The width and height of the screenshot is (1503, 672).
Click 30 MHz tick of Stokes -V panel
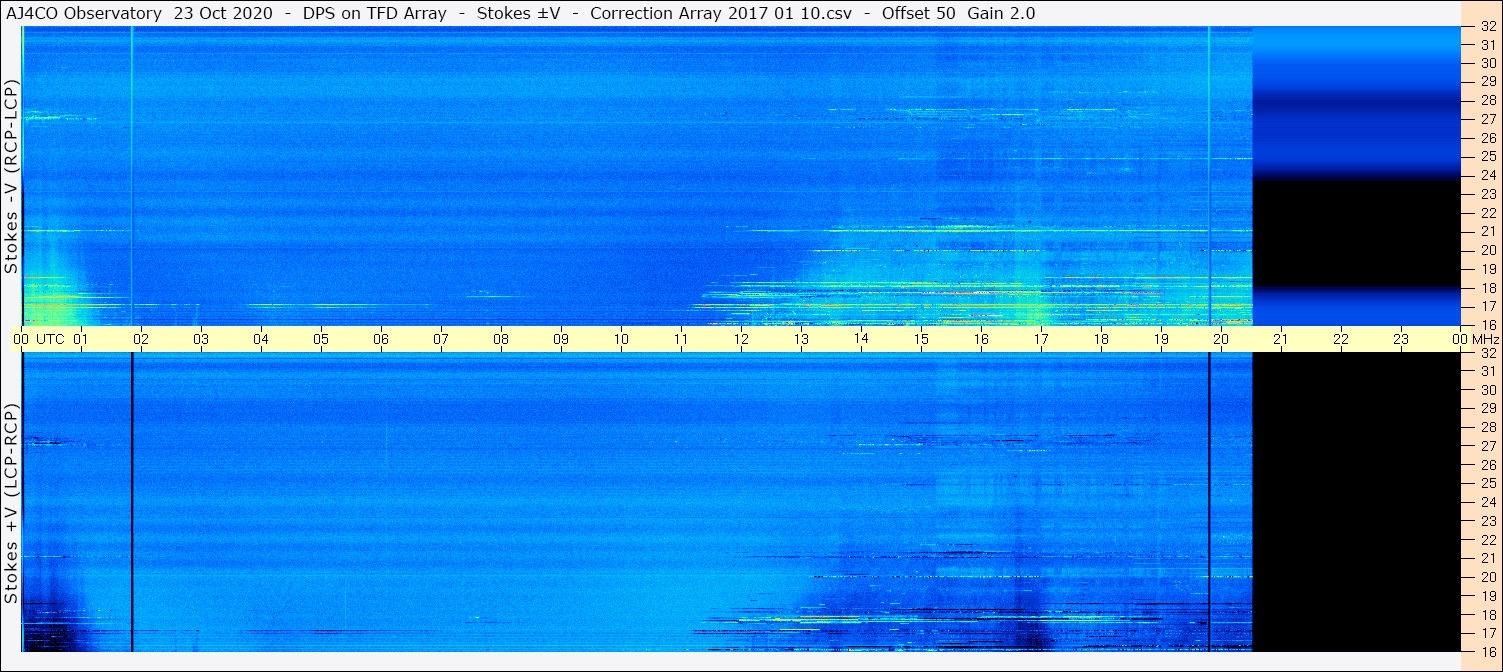(x=1487, y=63)
